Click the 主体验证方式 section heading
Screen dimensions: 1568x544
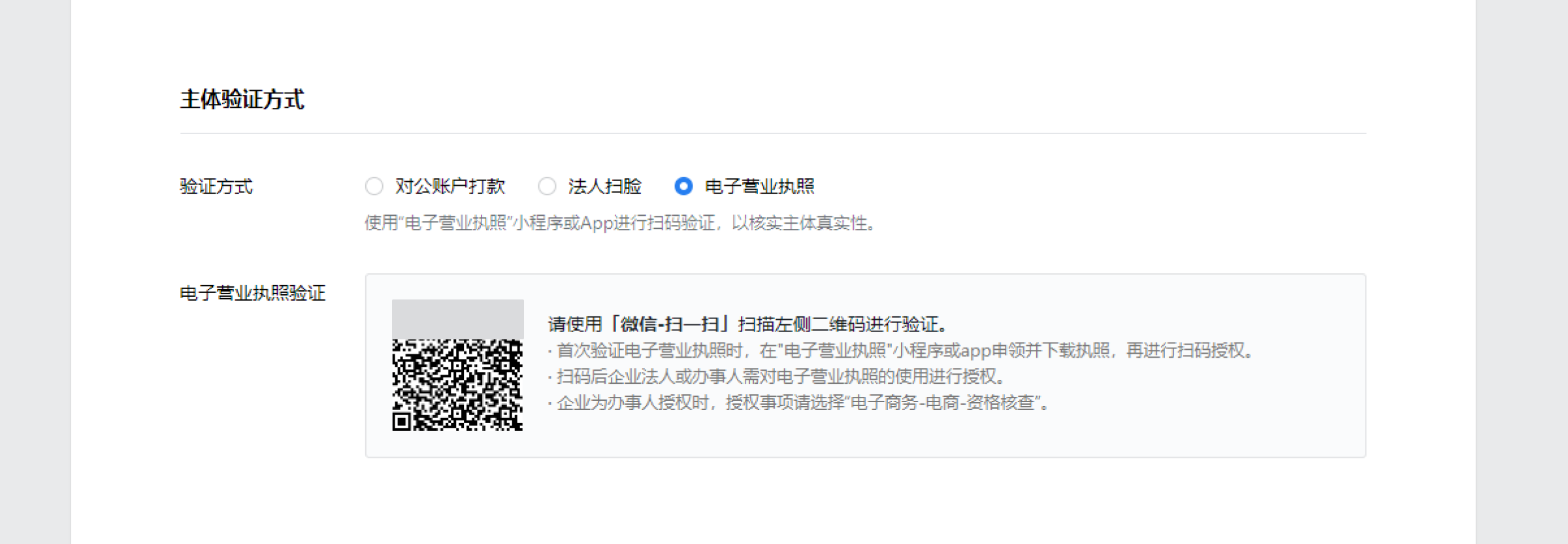pos(242,99)
